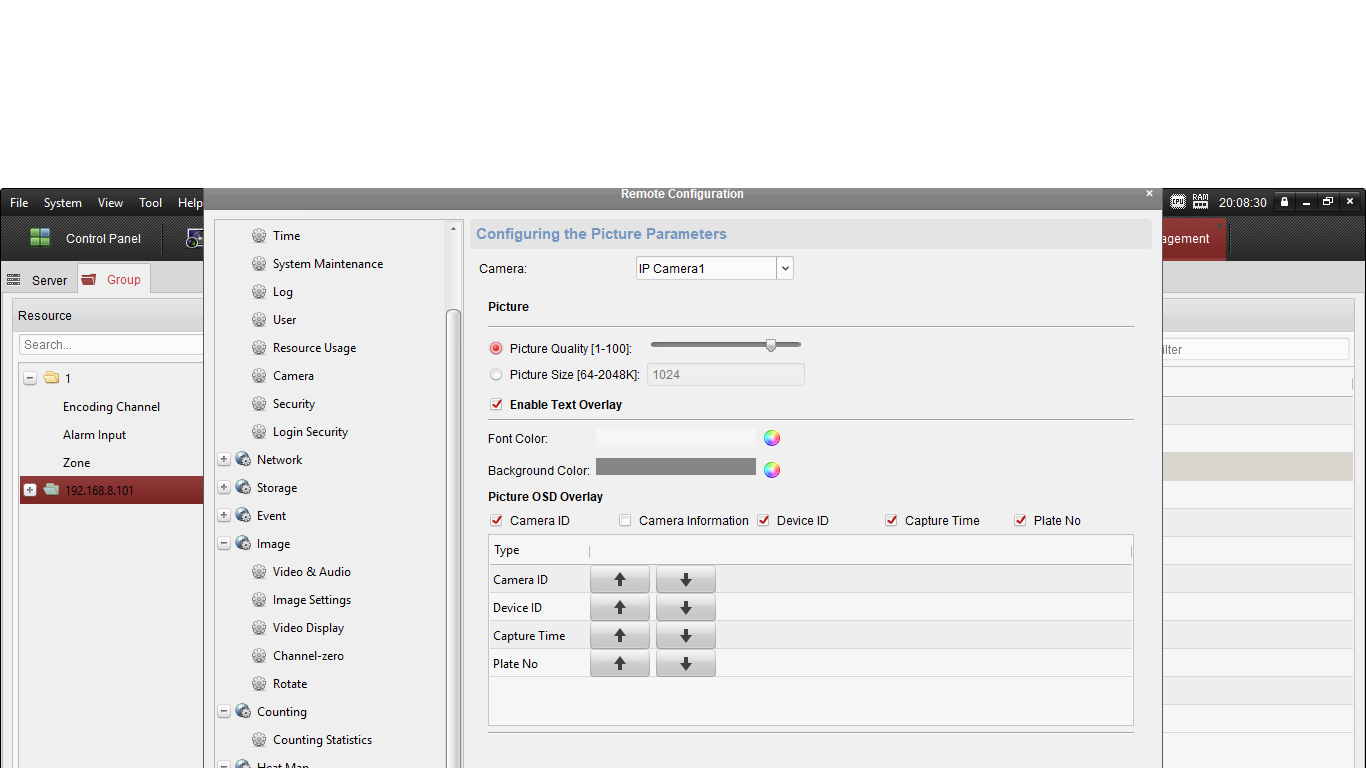Open the font color picker wheel
Image resolution: width=1366 pixels, height=768 pixels.
click(x=772, y=438)
